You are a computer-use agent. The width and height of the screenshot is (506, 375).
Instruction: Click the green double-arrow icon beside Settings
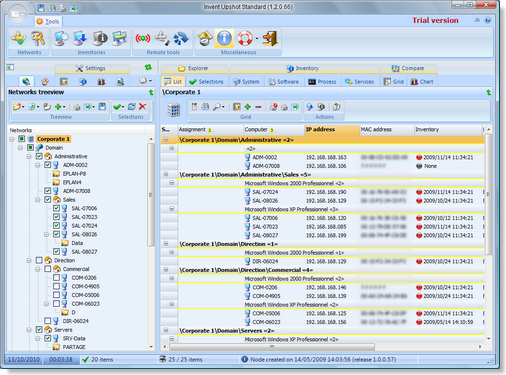tap(148, 68)
